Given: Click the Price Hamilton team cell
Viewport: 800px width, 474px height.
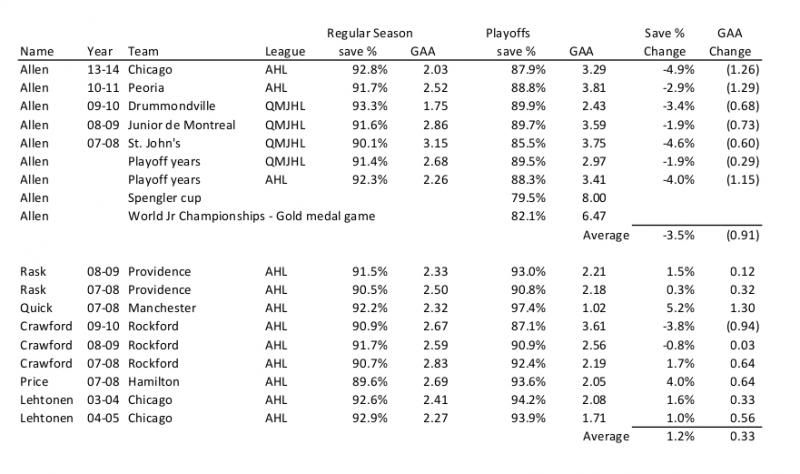Looking at the screenshot, I should (154, 382).
